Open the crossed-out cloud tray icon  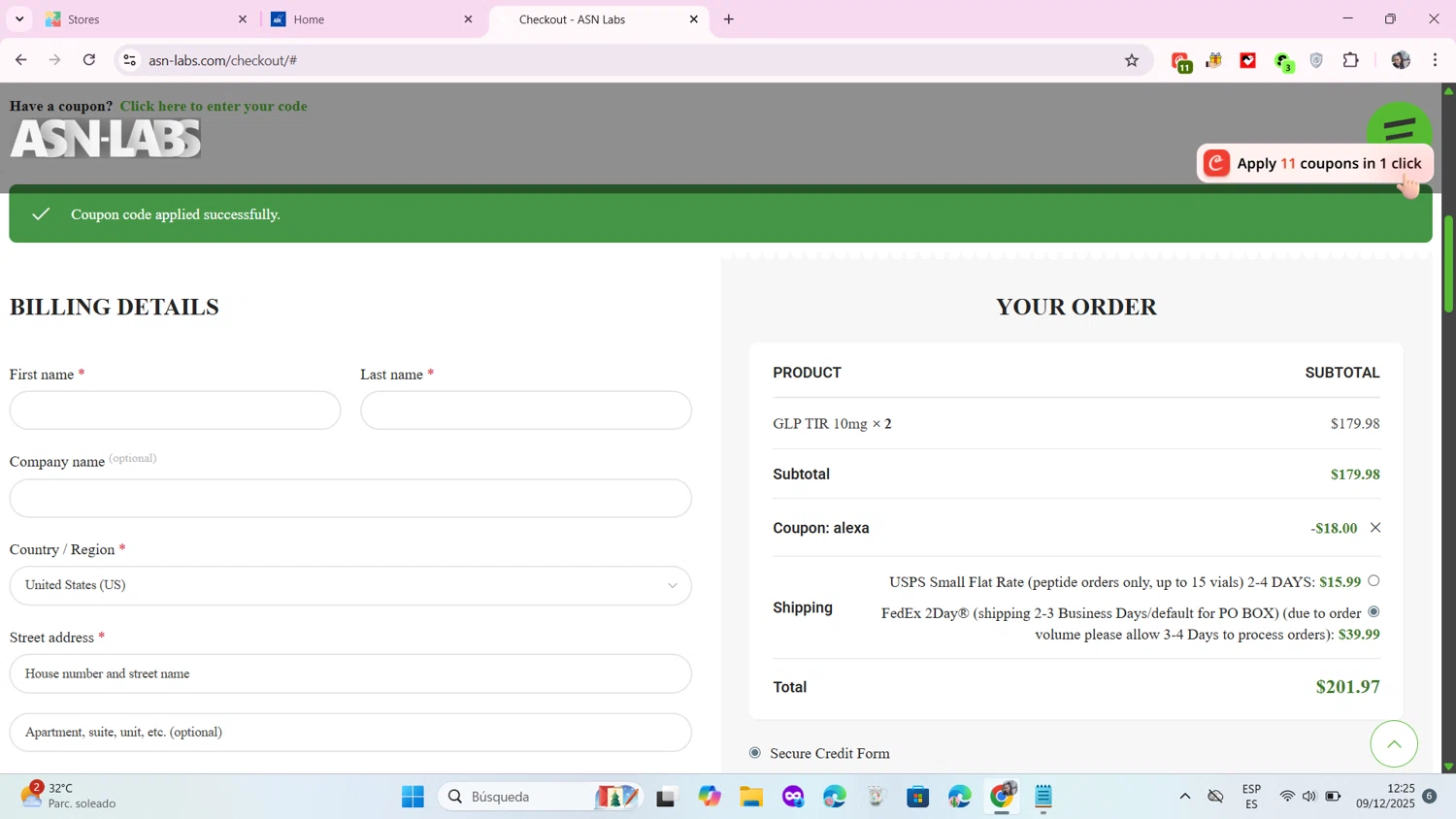tap(1215, 797)
